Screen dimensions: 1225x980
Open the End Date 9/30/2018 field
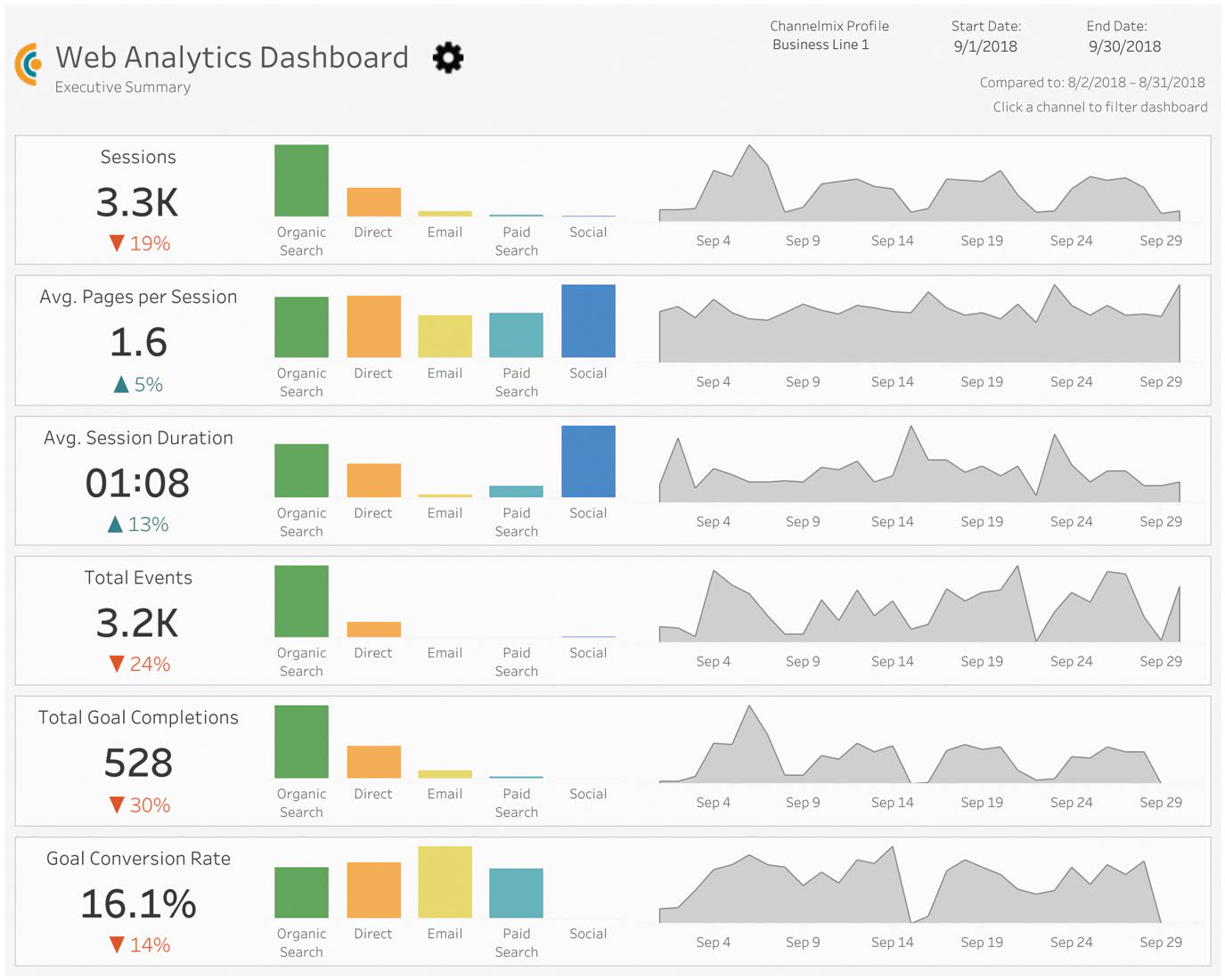(1124, 46)
